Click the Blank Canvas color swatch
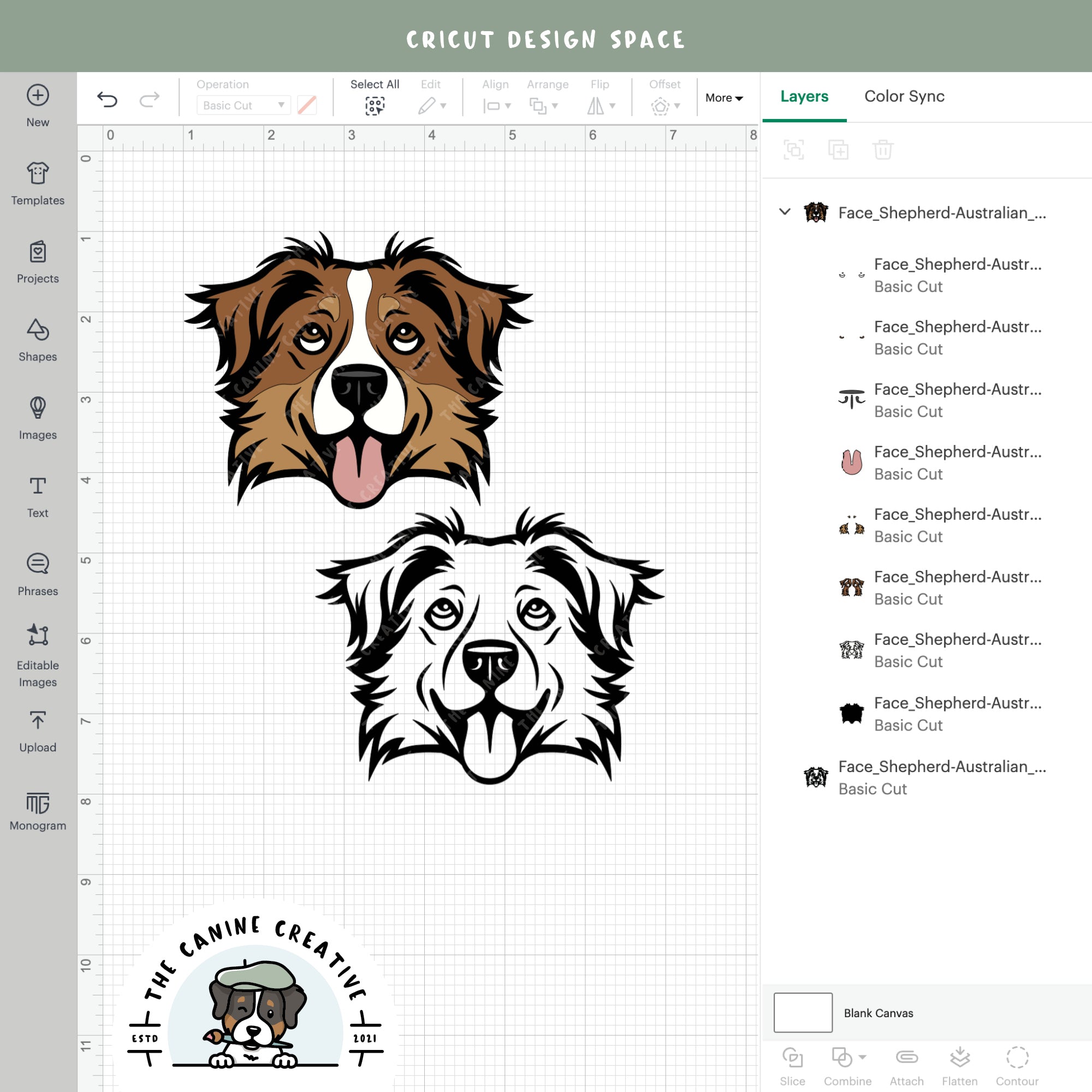This screenshot has width=1092, height=1092. pos(803,1012)
